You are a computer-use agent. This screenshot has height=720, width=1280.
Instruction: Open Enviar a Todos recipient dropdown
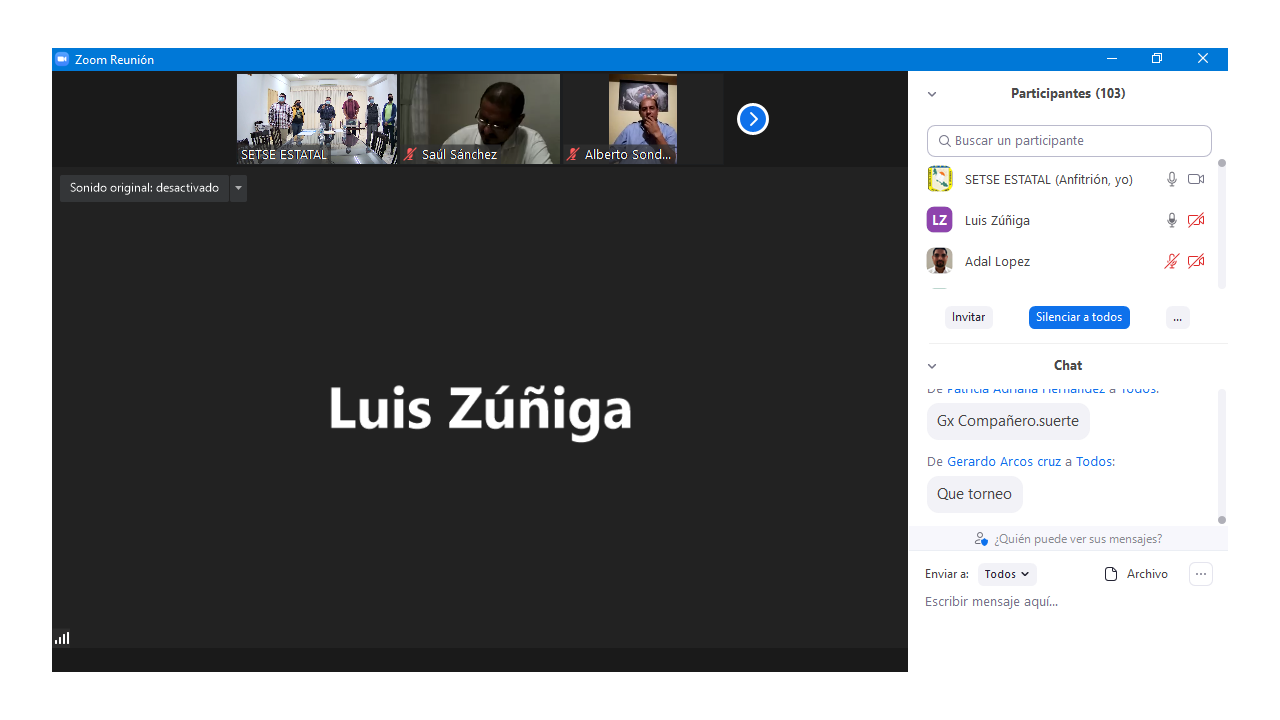pyautogui.click(x=1007, y=574)
